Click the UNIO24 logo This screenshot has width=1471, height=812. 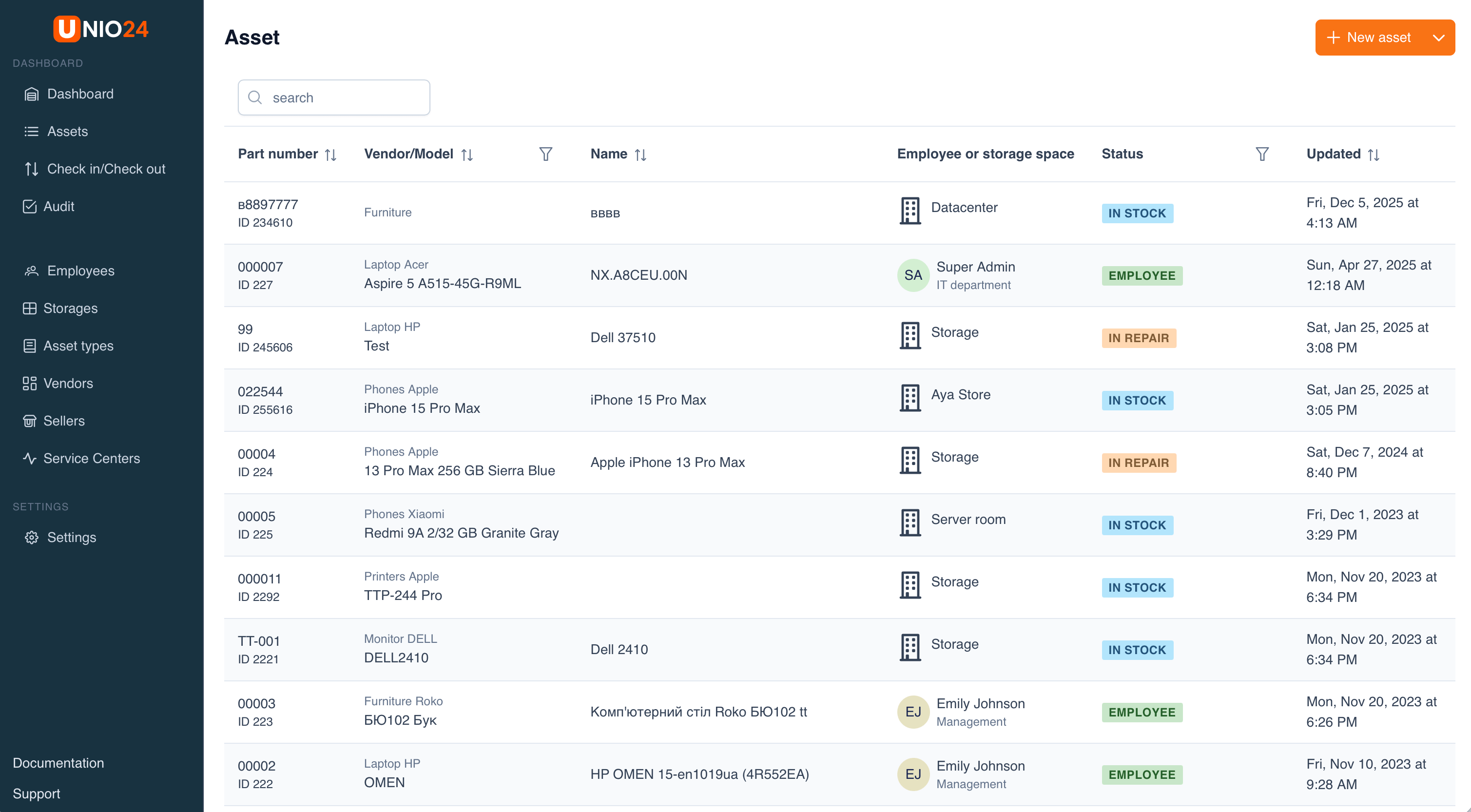point(101,29)
